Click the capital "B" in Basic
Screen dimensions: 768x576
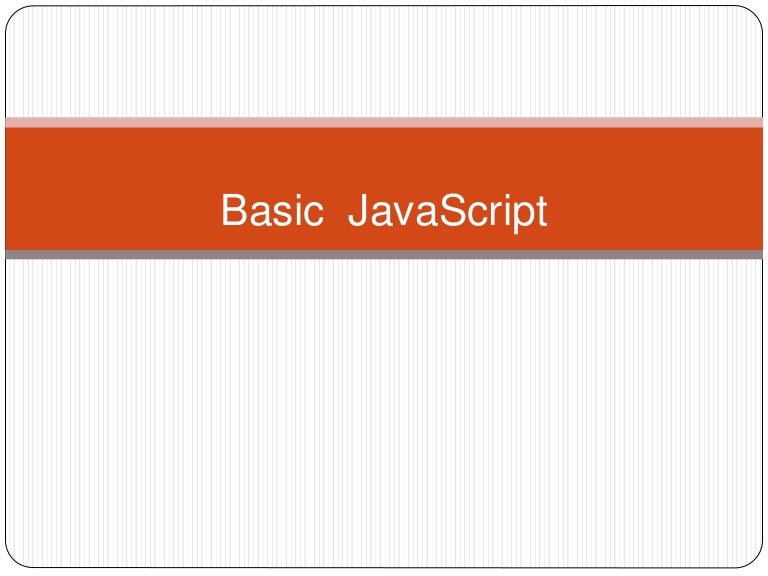(232, 211)
